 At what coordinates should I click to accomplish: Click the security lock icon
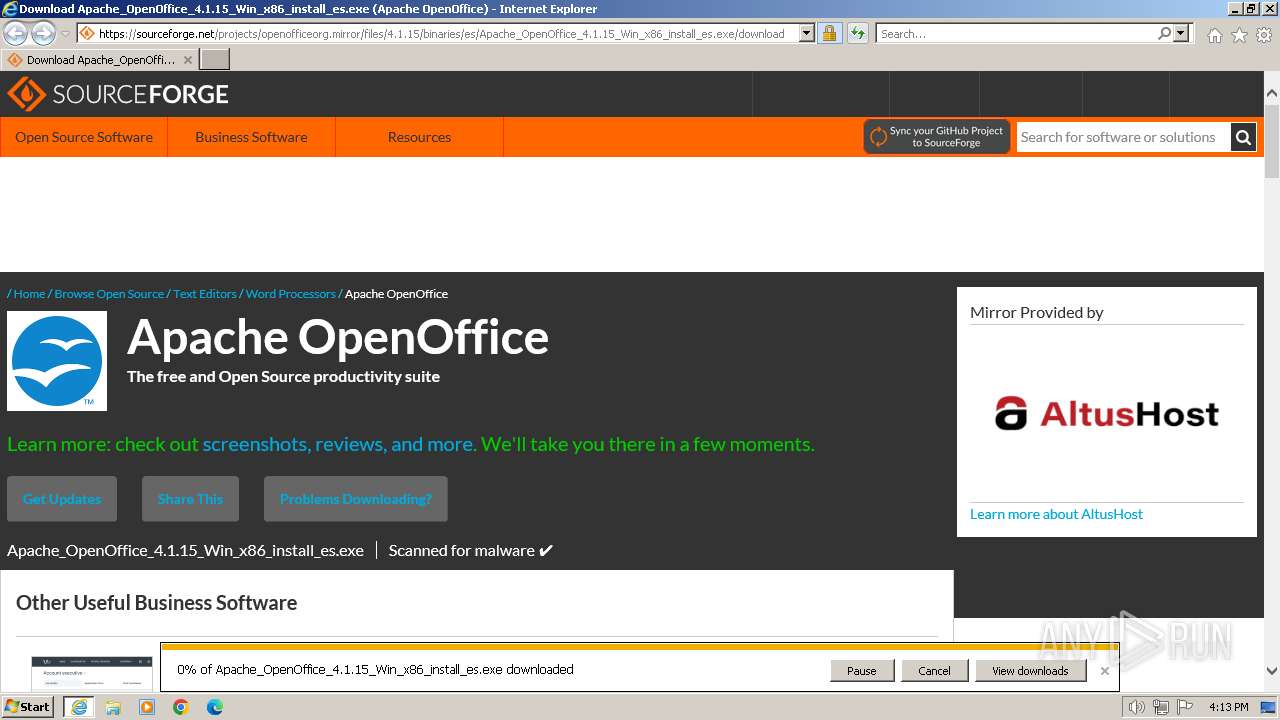click(x=829, y=33)
